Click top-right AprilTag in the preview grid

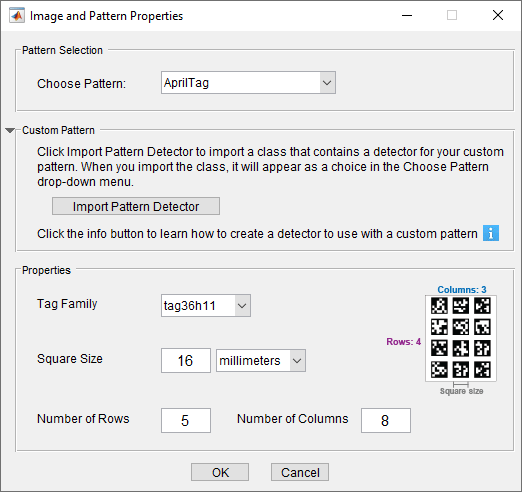482,305
